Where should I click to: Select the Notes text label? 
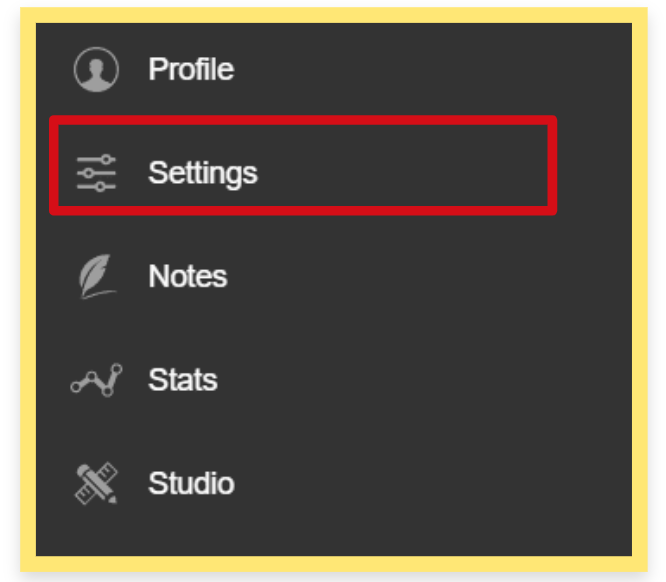tap(187, 277)
